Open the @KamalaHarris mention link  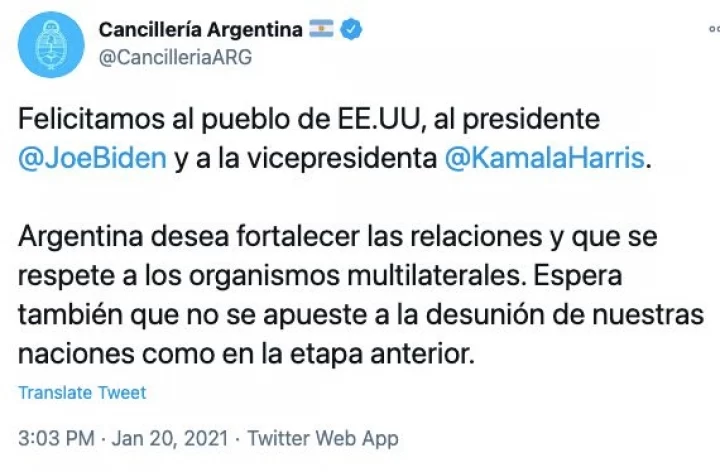pyautogui.click(x=545, y=158)
